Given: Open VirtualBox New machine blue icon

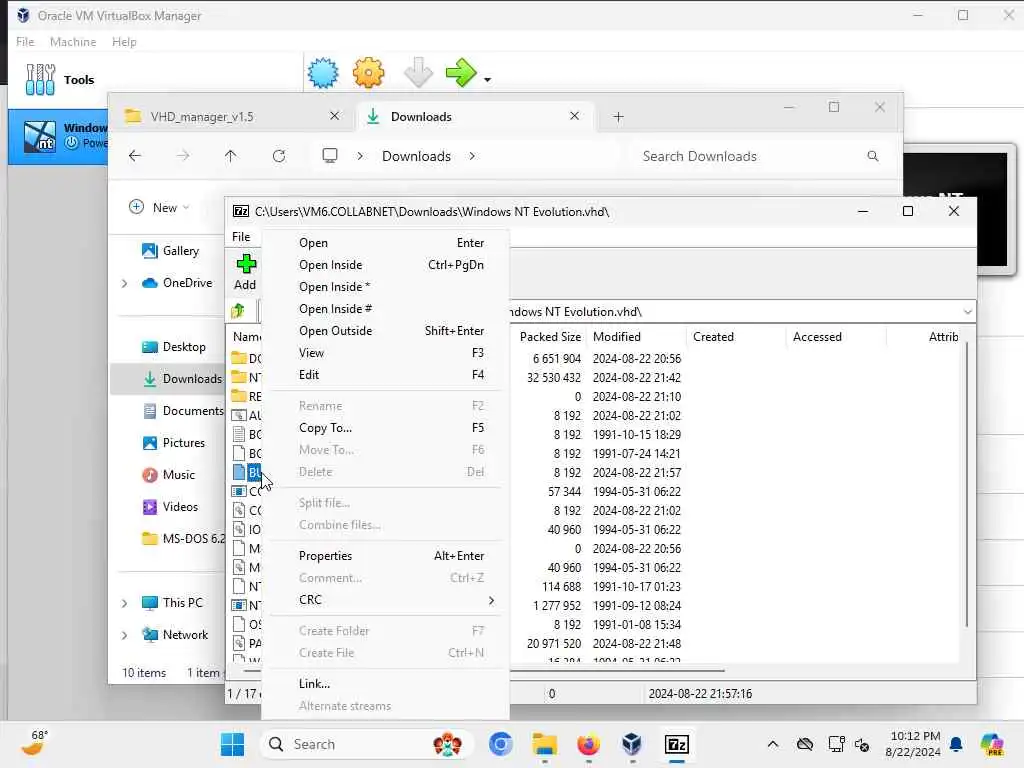Looking at the screenshot, I should (323, 72).
